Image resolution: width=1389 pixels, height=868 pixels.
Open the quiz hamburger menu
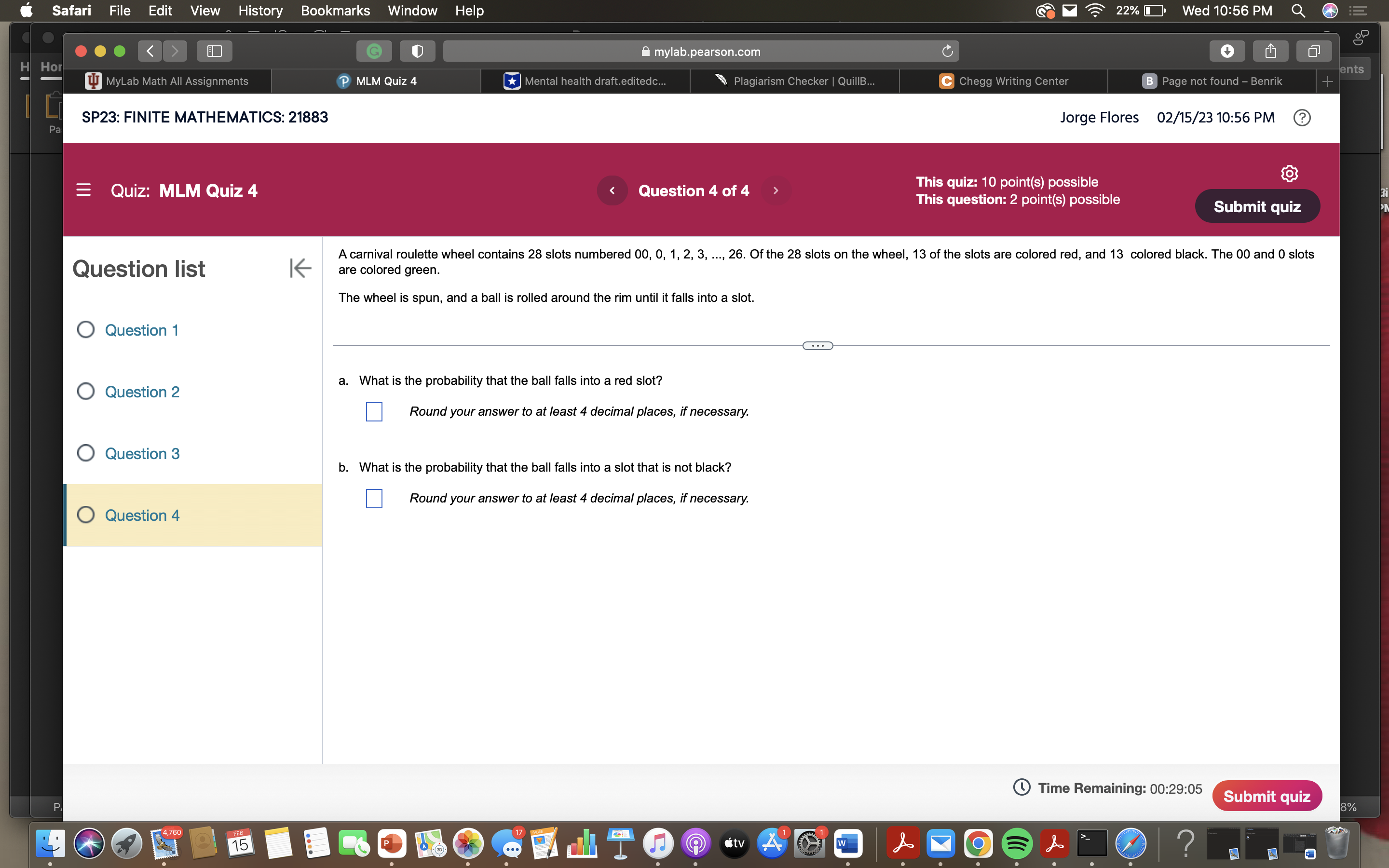point(84,190)
